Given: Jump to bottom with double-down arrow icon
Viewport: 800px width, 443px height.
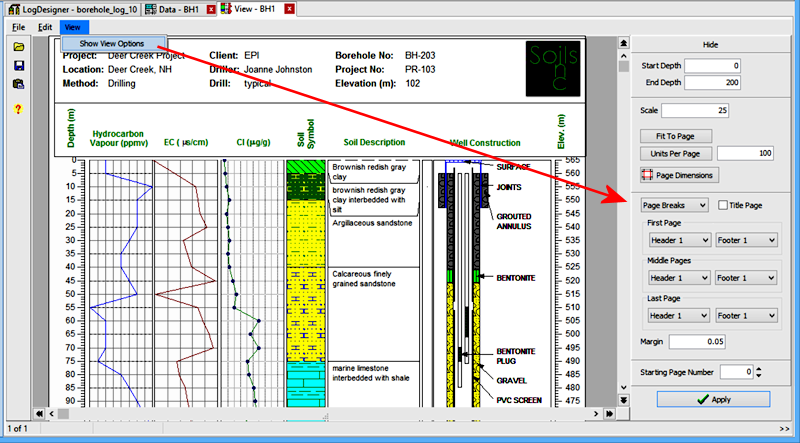Looking at the screenshot, I should point(624,399).
